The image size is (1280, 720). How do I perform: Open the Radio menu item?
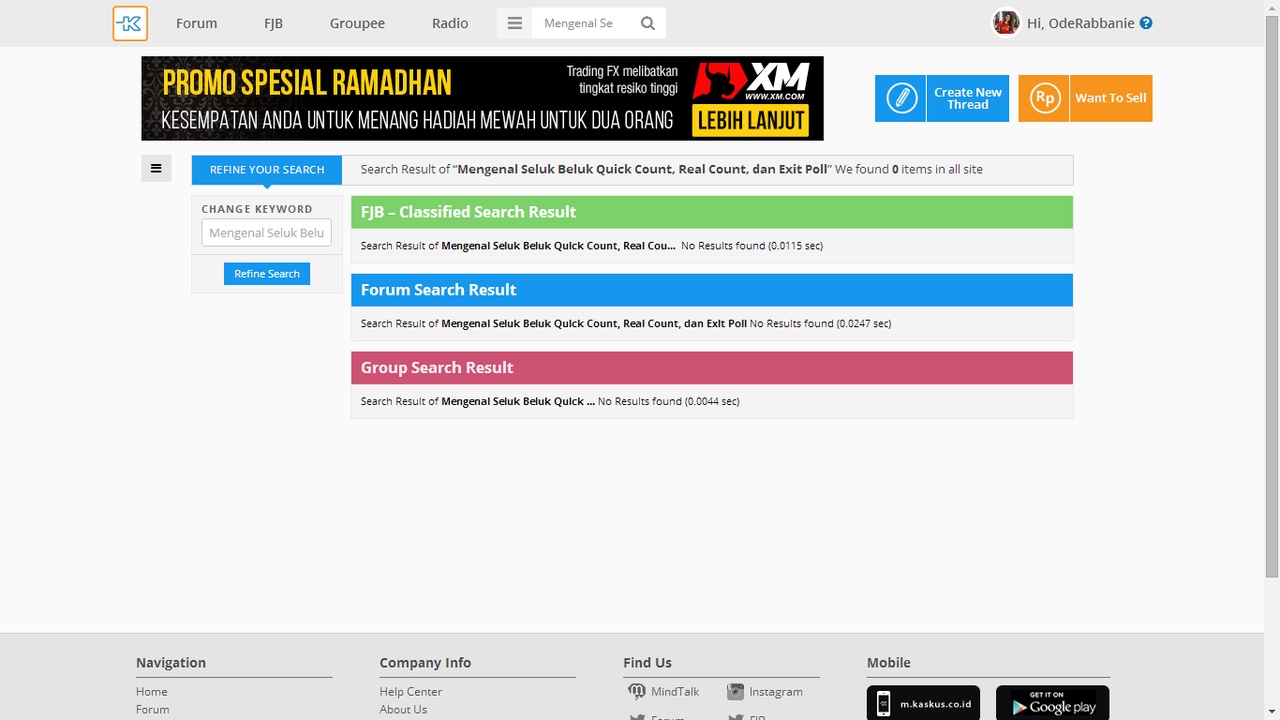(x=450, y=23)
